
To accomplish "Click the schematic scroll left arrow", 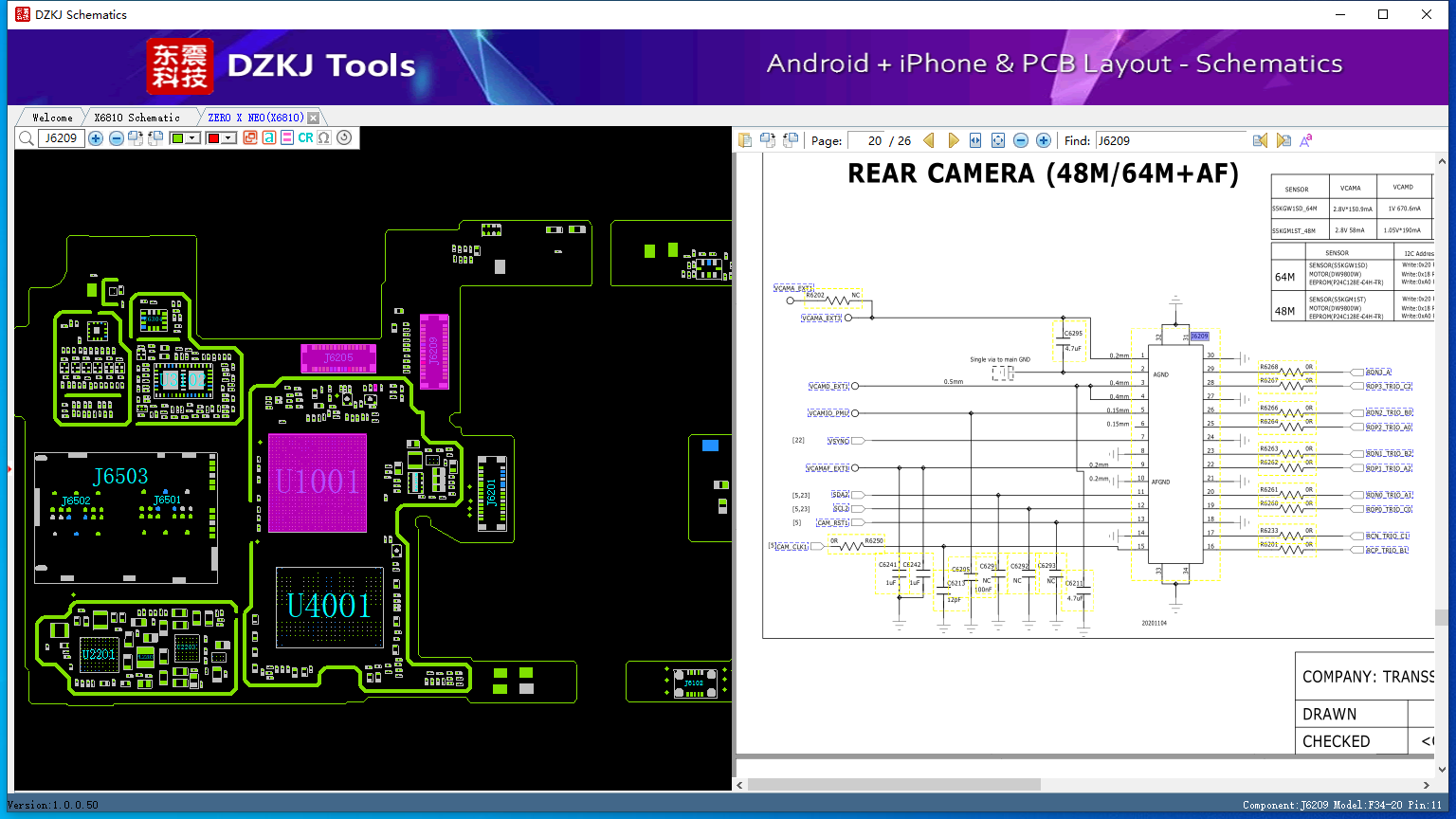I will (740, 785).
